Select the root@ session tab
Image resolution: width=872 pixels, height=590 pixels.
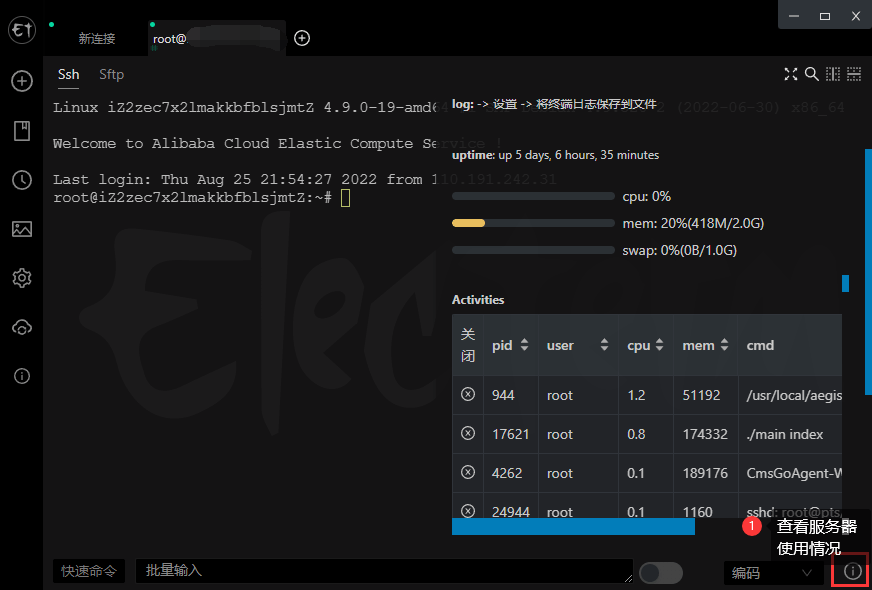pyautogui.click(x=218, y=38)
